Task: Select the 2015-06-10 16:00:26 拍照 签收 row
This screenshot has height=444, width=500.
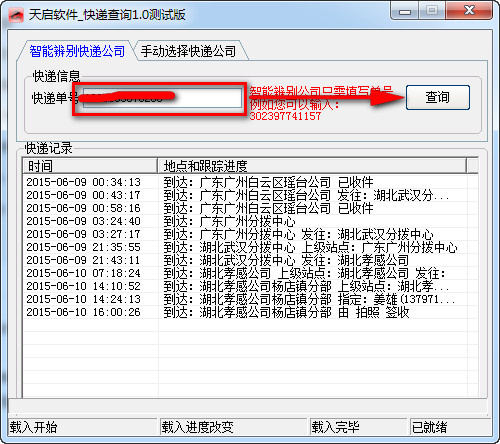Action: click(250, 312)
